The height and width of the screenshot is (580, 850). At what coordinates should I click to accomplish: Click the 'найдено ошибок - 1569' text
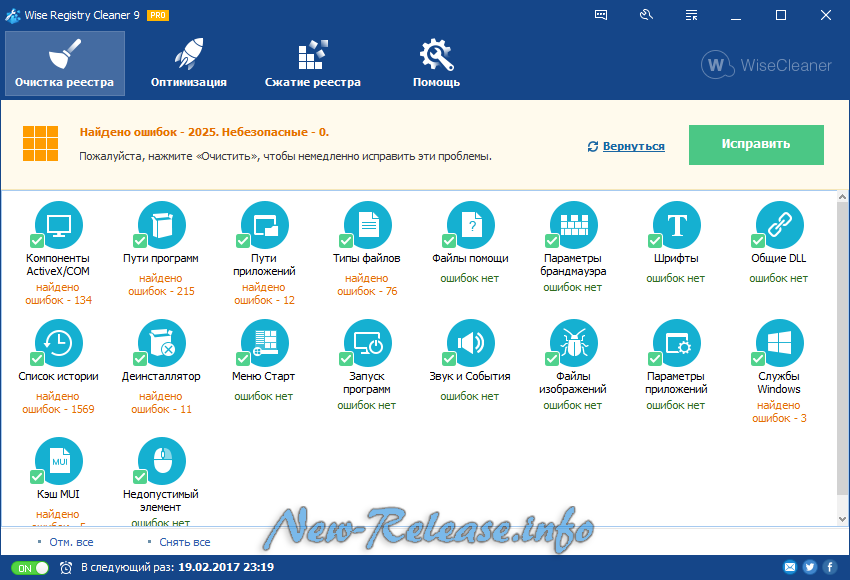pos(58,403)
